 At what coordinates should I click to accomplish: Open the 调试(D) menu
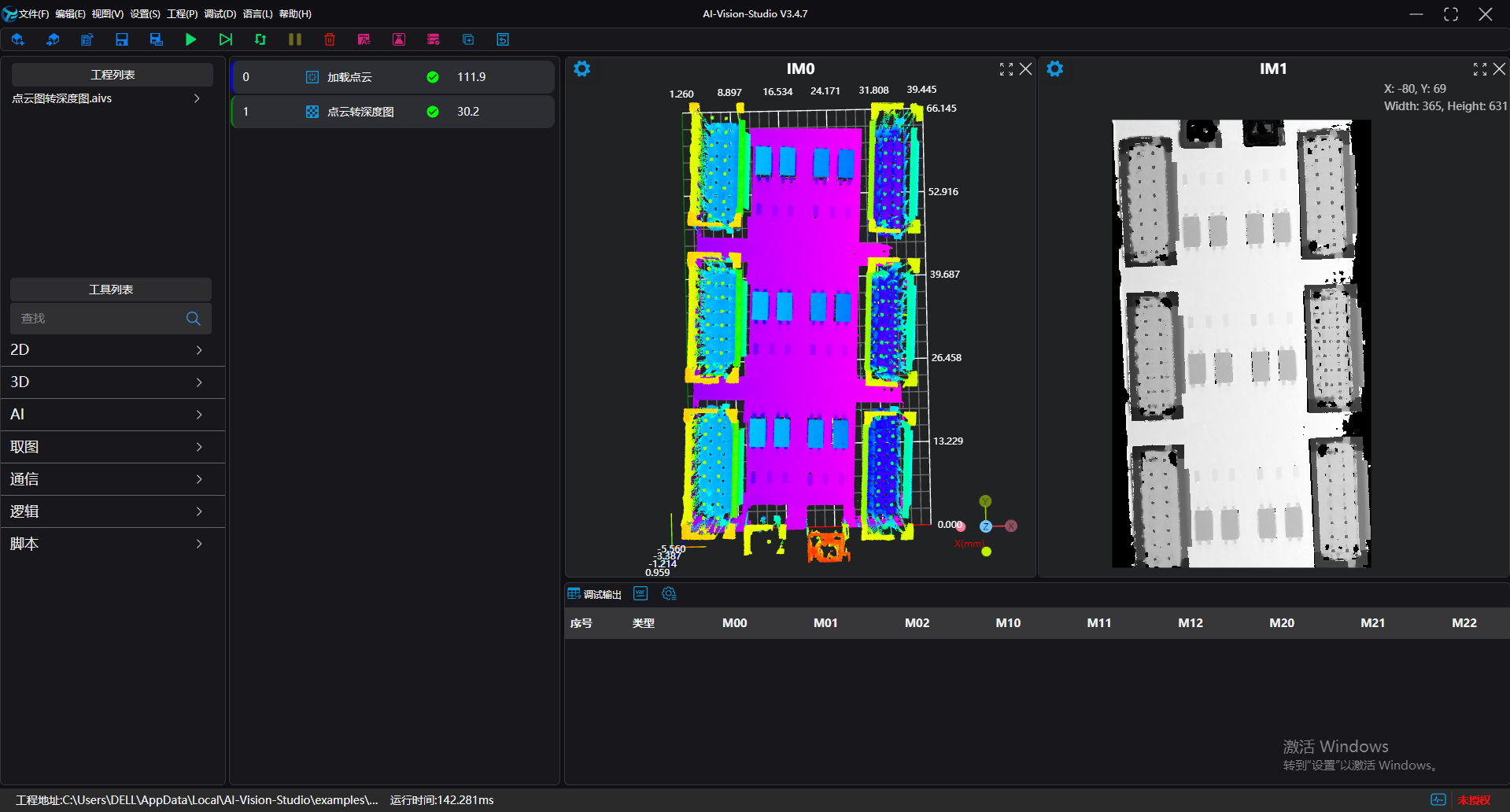[x=220, y=14]
